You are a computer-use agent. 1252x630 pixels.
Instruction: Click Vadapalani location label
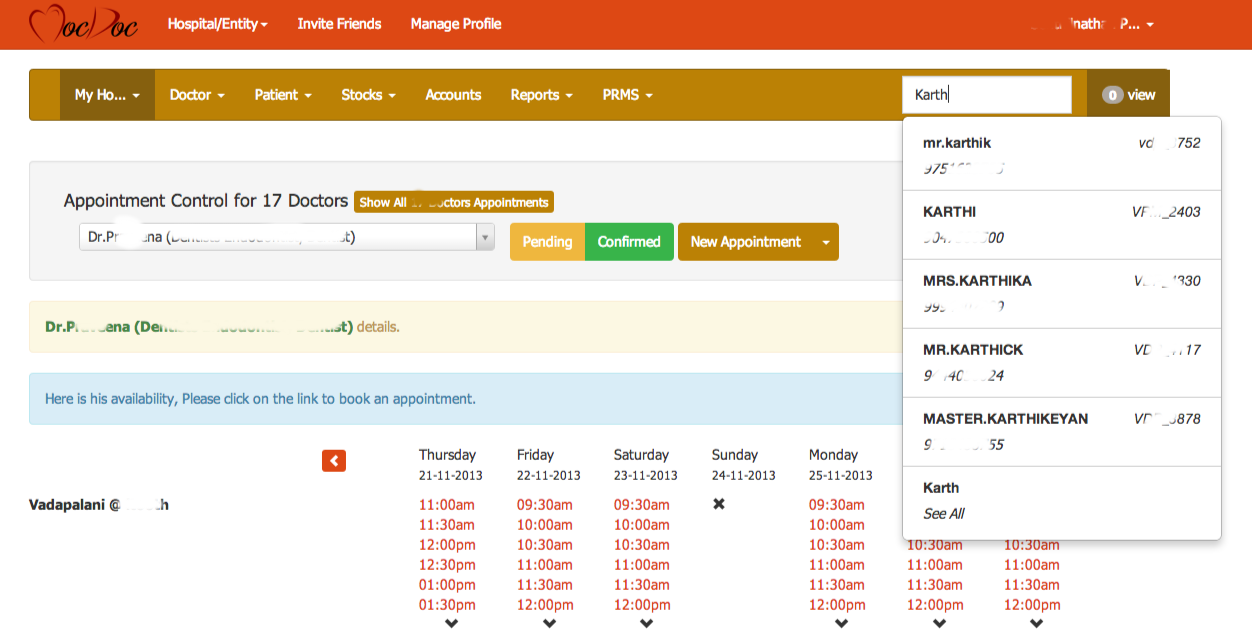click(x=99, y=505)
